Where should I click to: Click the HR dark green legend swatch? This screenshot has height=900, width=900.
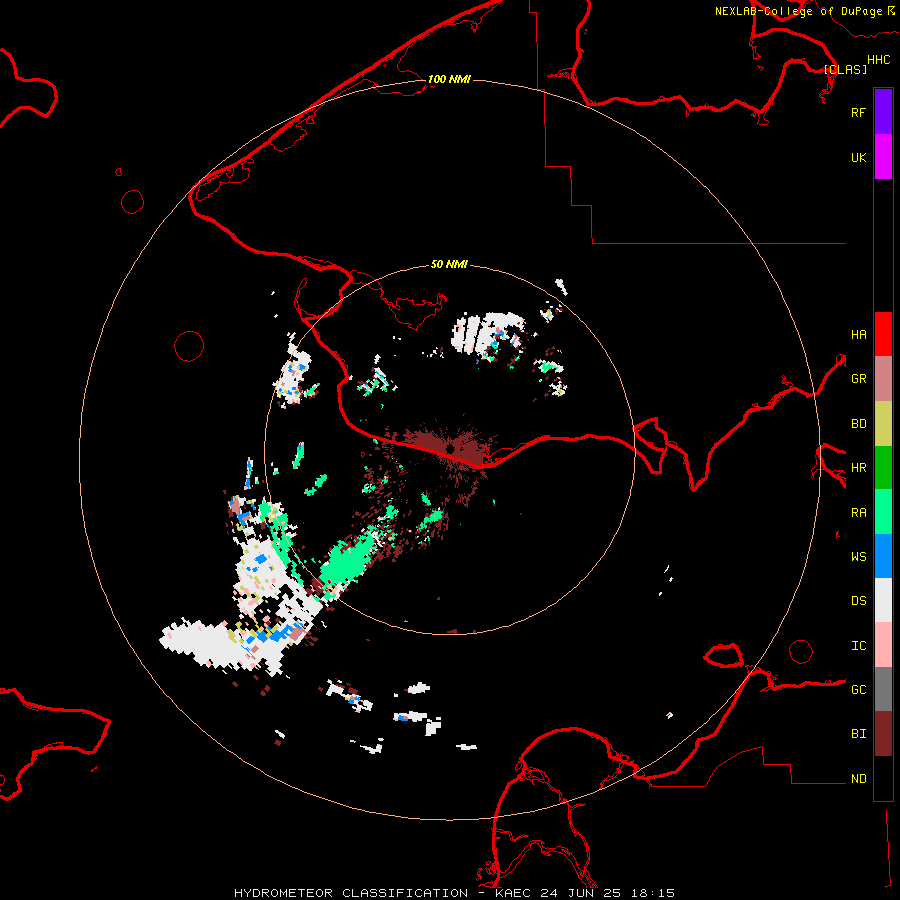[883, 468]
